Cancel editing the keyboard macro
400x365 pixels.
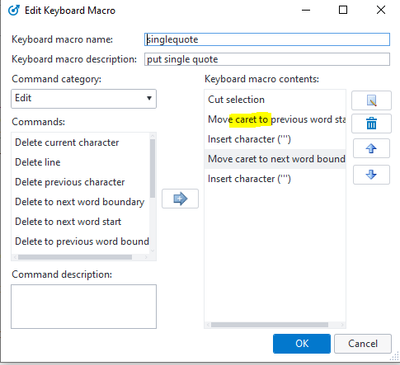363,344
